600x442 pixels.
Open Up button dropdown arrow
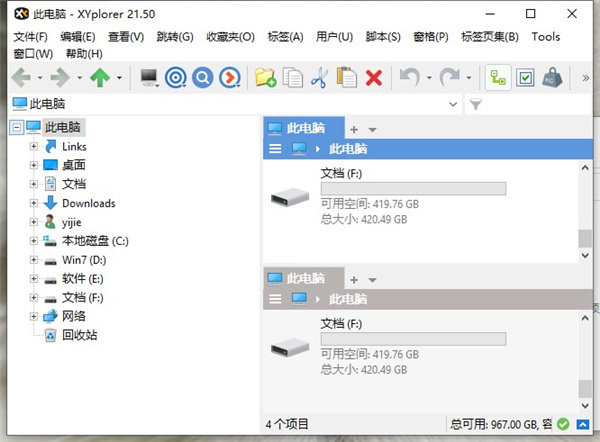click(119, 78)
